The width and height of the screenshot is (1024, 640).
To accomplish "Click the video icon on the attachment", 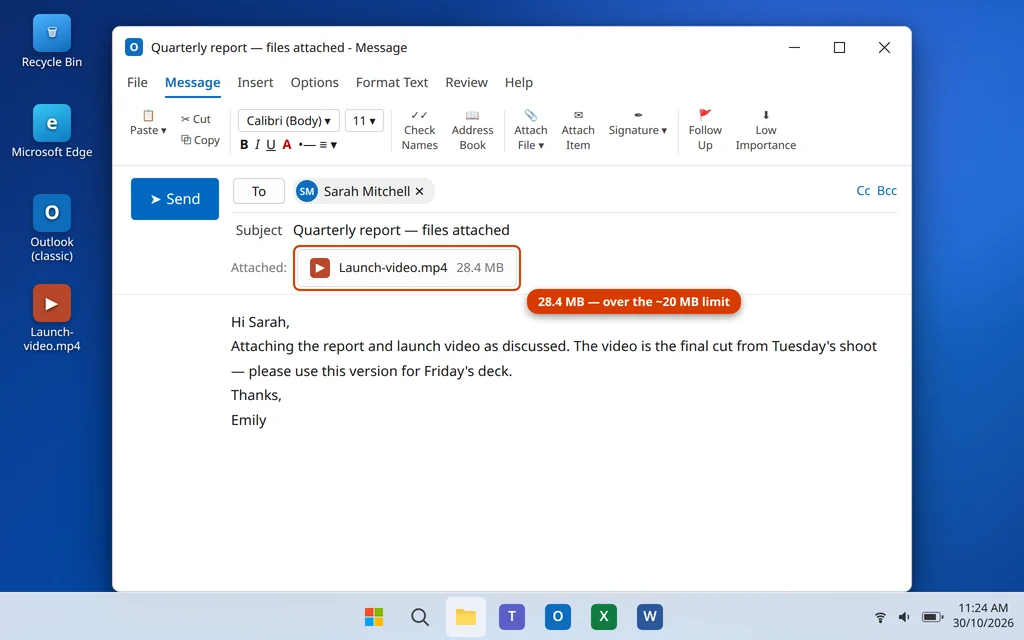I will (x=320, y=268).
